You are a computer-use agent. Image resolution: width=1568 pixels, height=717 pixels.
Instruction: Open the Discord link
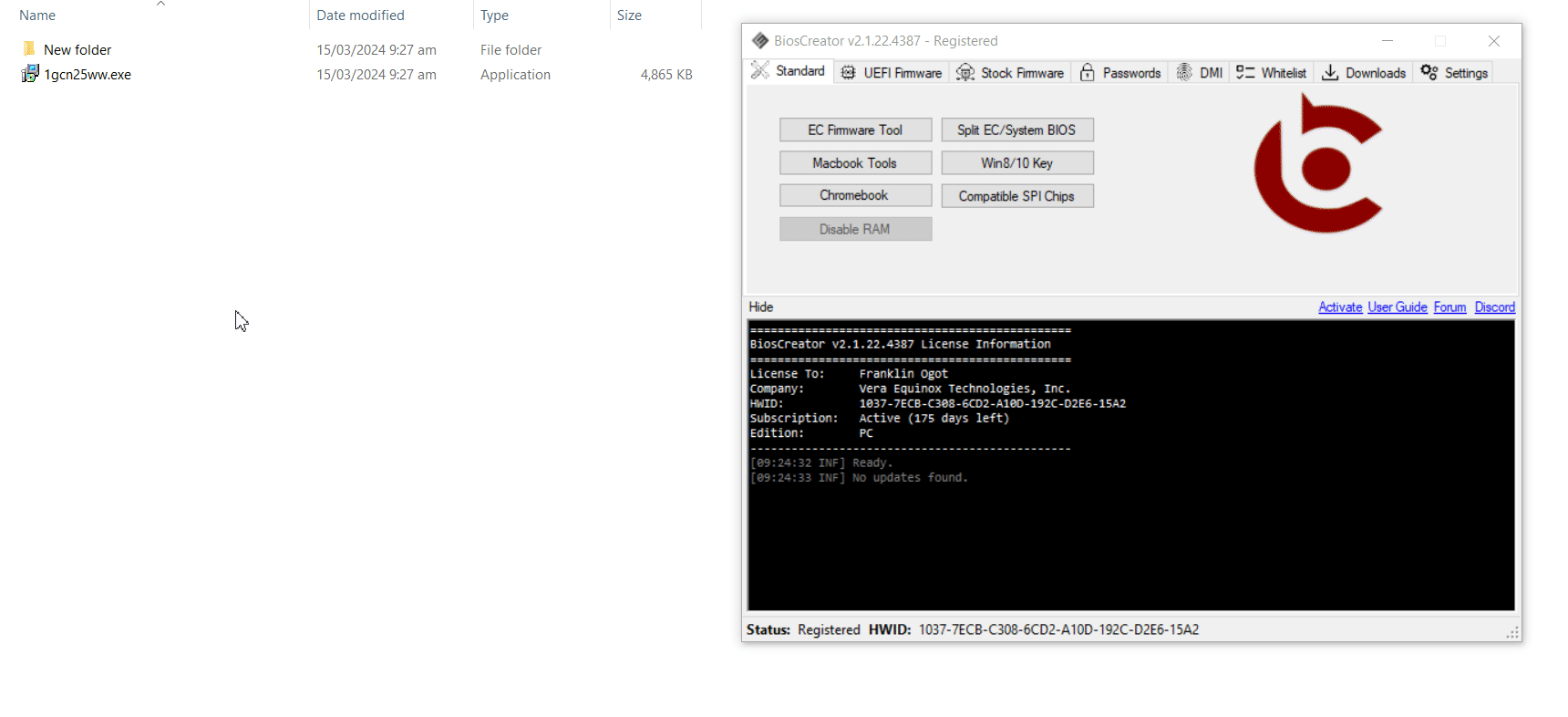(x=1495, y=307)
